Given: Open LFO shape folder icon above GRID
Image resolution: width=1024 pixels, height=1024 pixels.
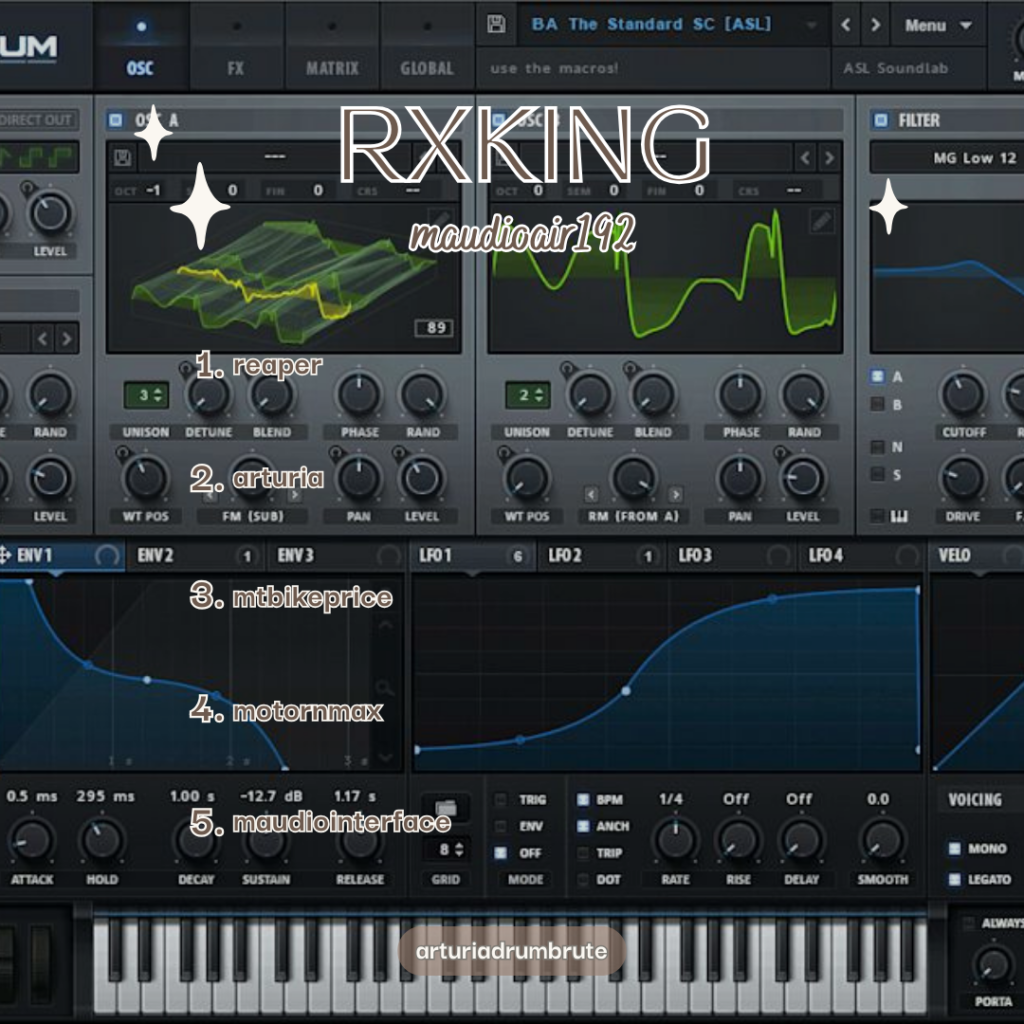Looking at the screenshot, I should (445, 808).
